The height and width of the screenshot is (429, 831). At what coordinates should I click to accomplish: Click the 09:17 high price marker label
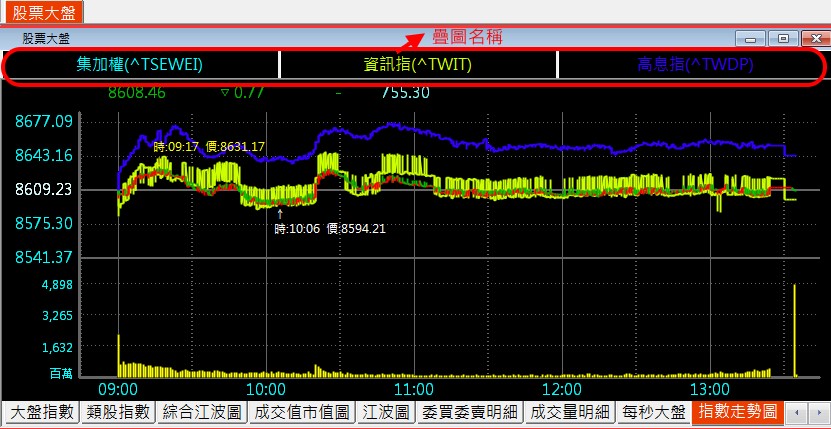pos(209,147)
